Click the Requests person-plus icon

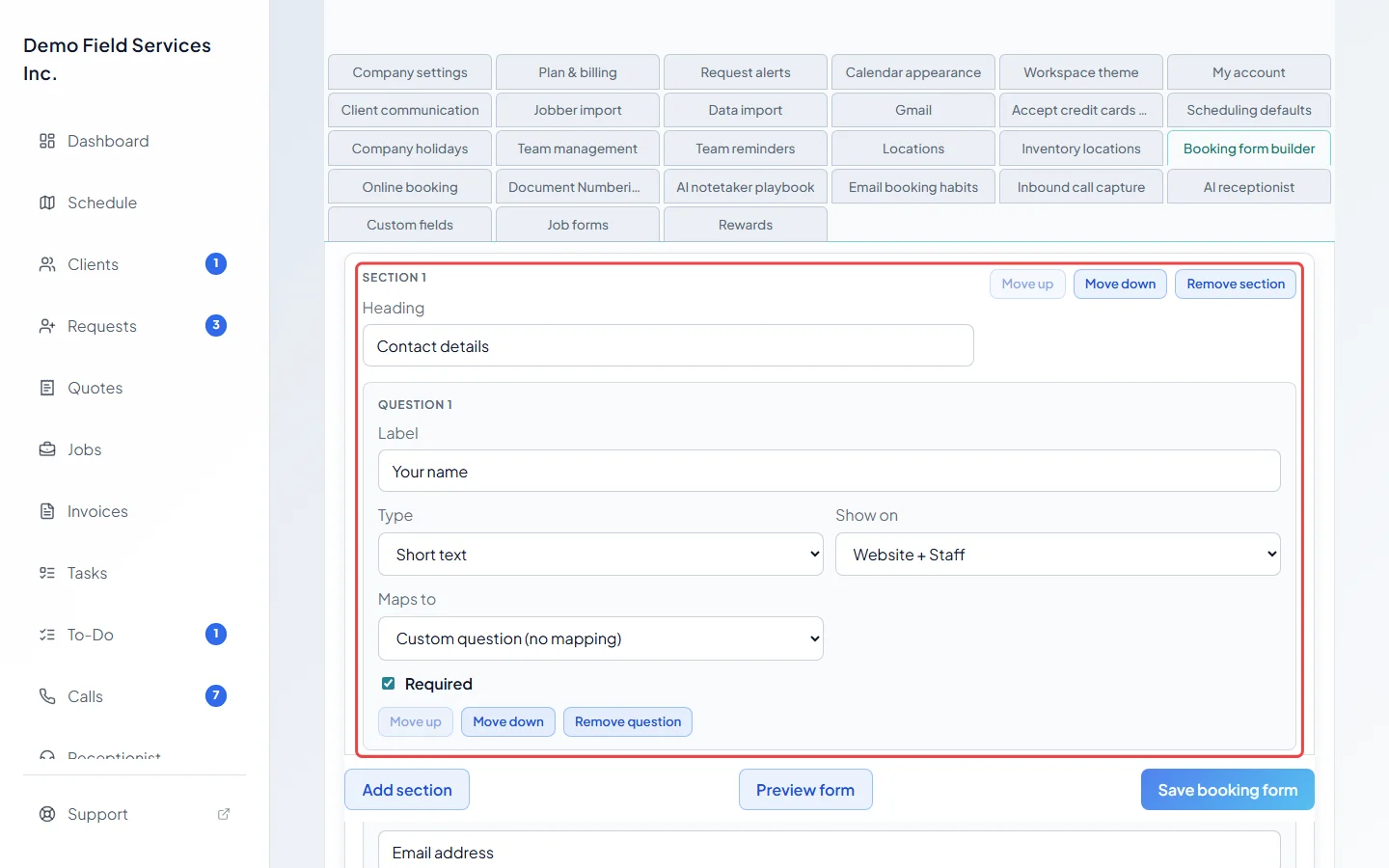(47, 326)
